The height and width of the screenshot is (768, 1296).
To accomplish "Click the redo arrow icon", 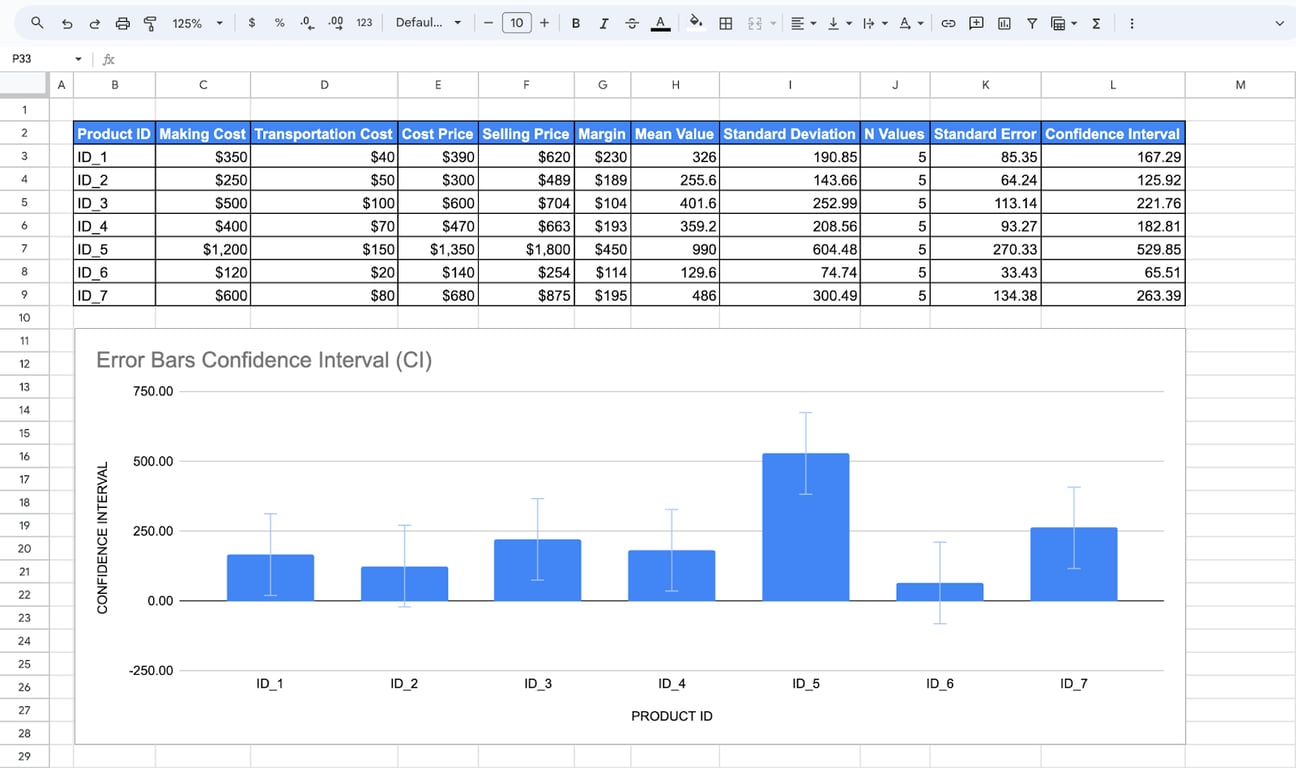I will click(95, 23).
